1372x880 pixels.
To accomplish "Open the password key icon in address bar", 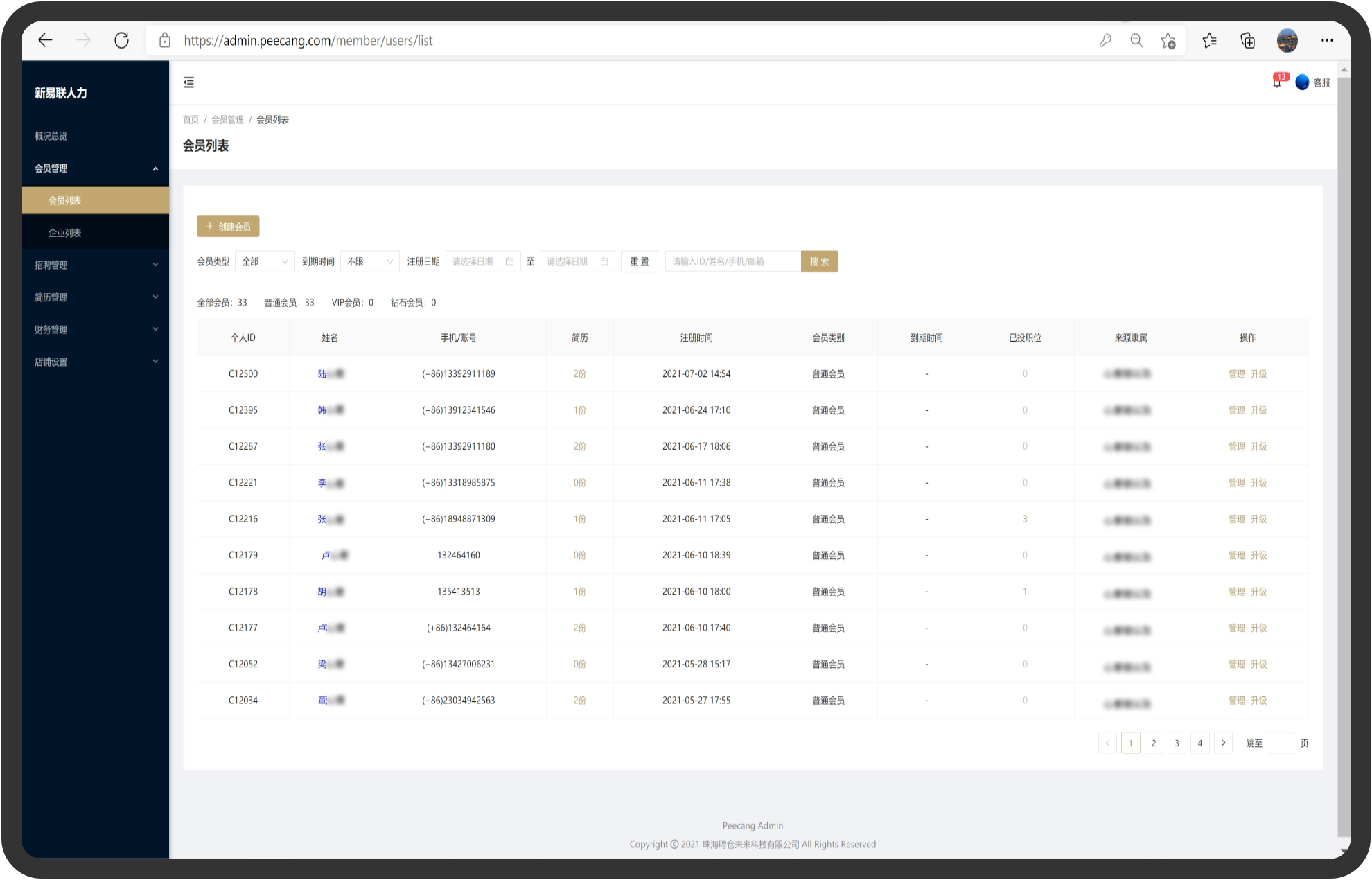I will pos(1105,40).
